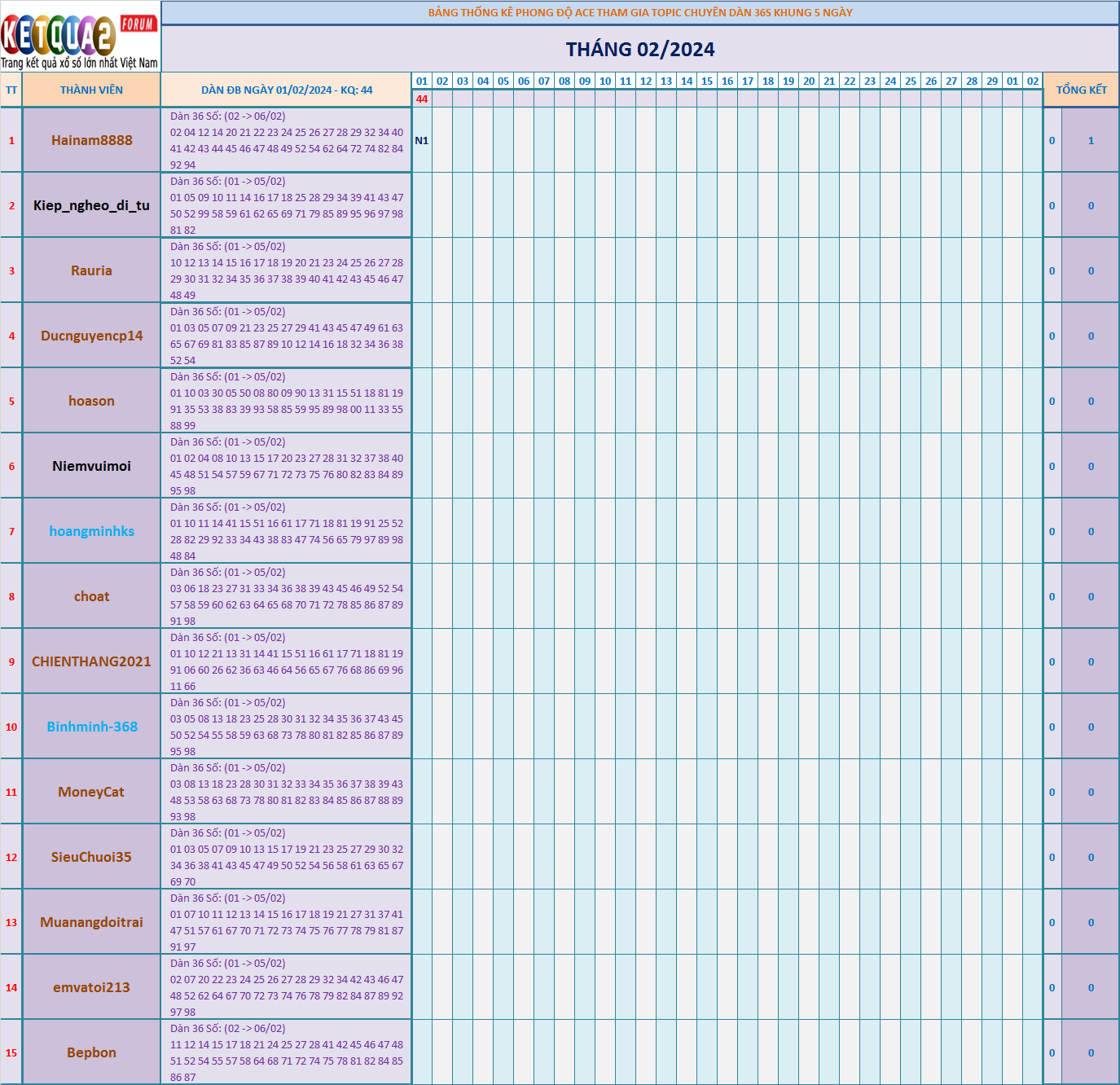Click the TỔNG KẾT column header
This screenshot has height=1085, width=1120.
click(x=1081, y=90)
